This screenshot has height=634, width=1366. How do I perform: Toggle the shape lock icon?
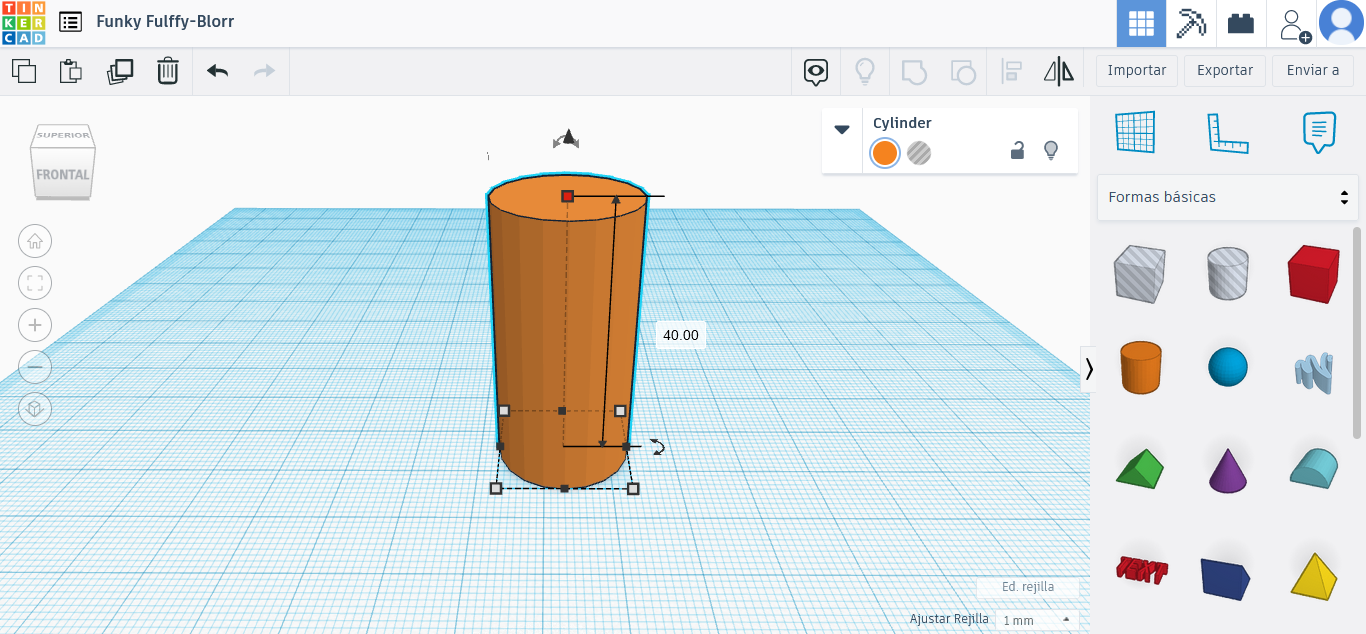[x=1017, y=151]
